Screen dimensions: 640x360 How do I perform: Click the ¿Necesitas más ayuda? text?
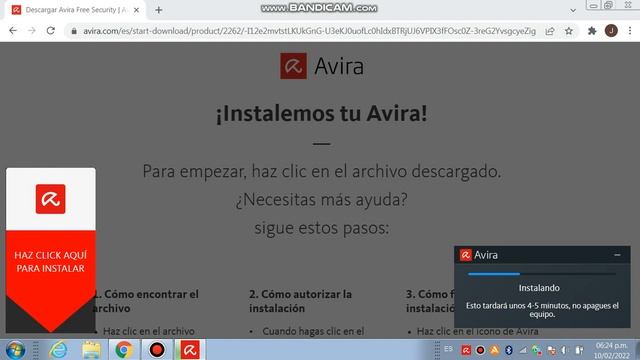(322, 200)
